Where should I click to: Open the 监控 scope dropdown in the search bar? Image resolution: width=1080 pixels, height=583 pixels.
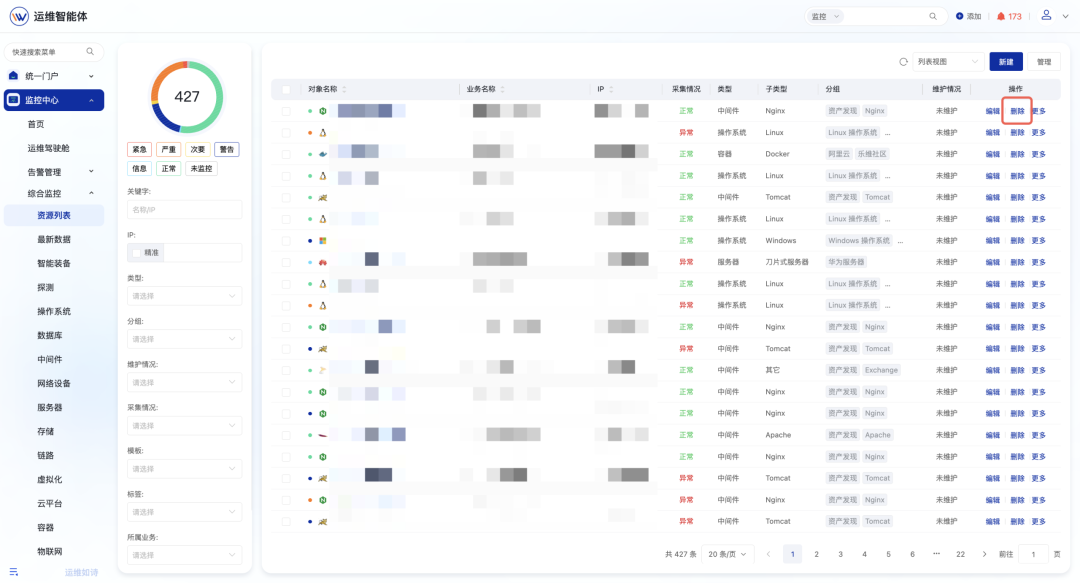click(825, 17)
